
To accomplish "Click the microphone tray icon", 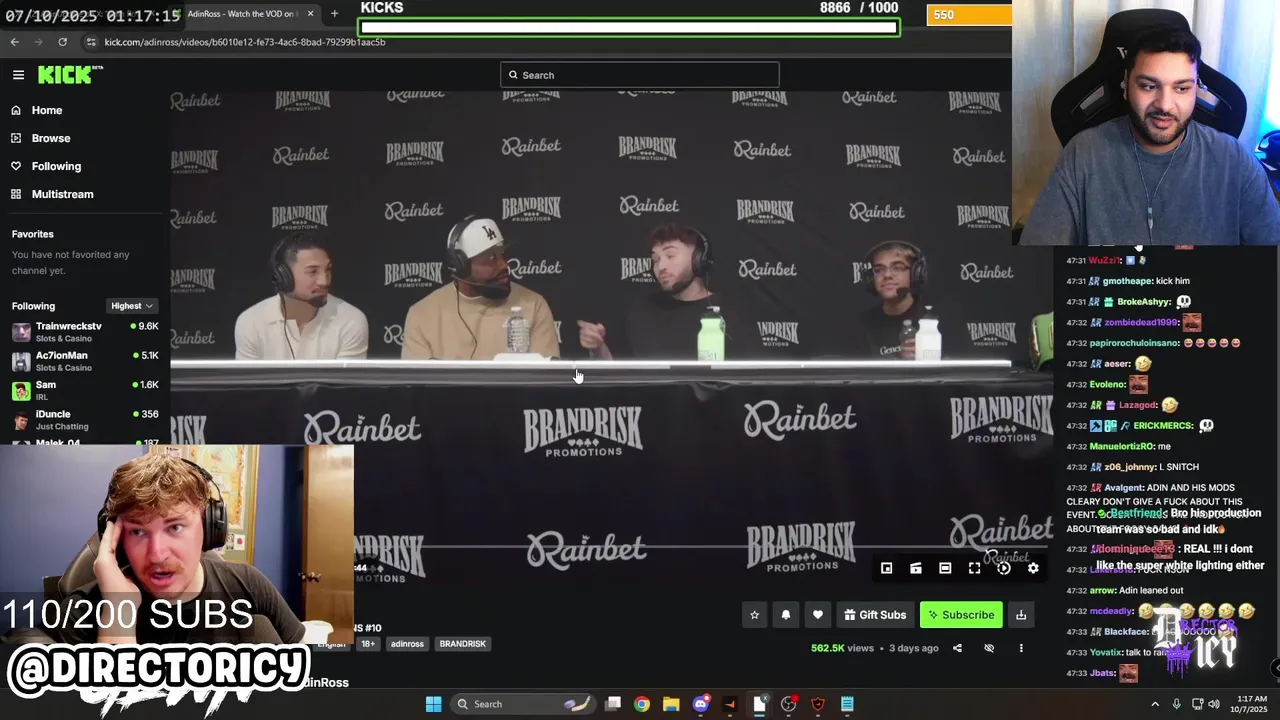I will 1176,704.
